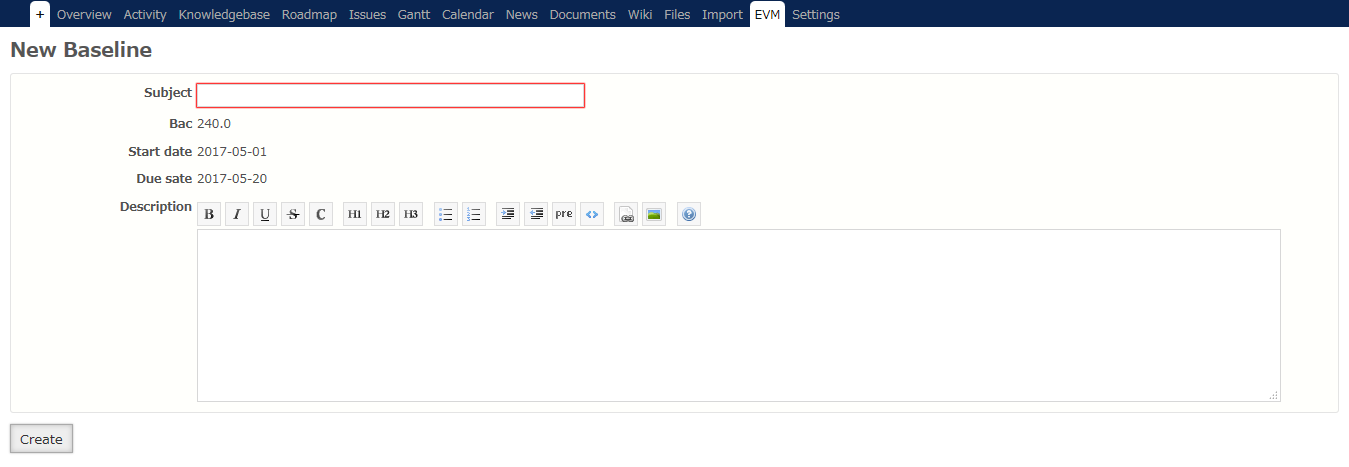Click the Create button

41,439
